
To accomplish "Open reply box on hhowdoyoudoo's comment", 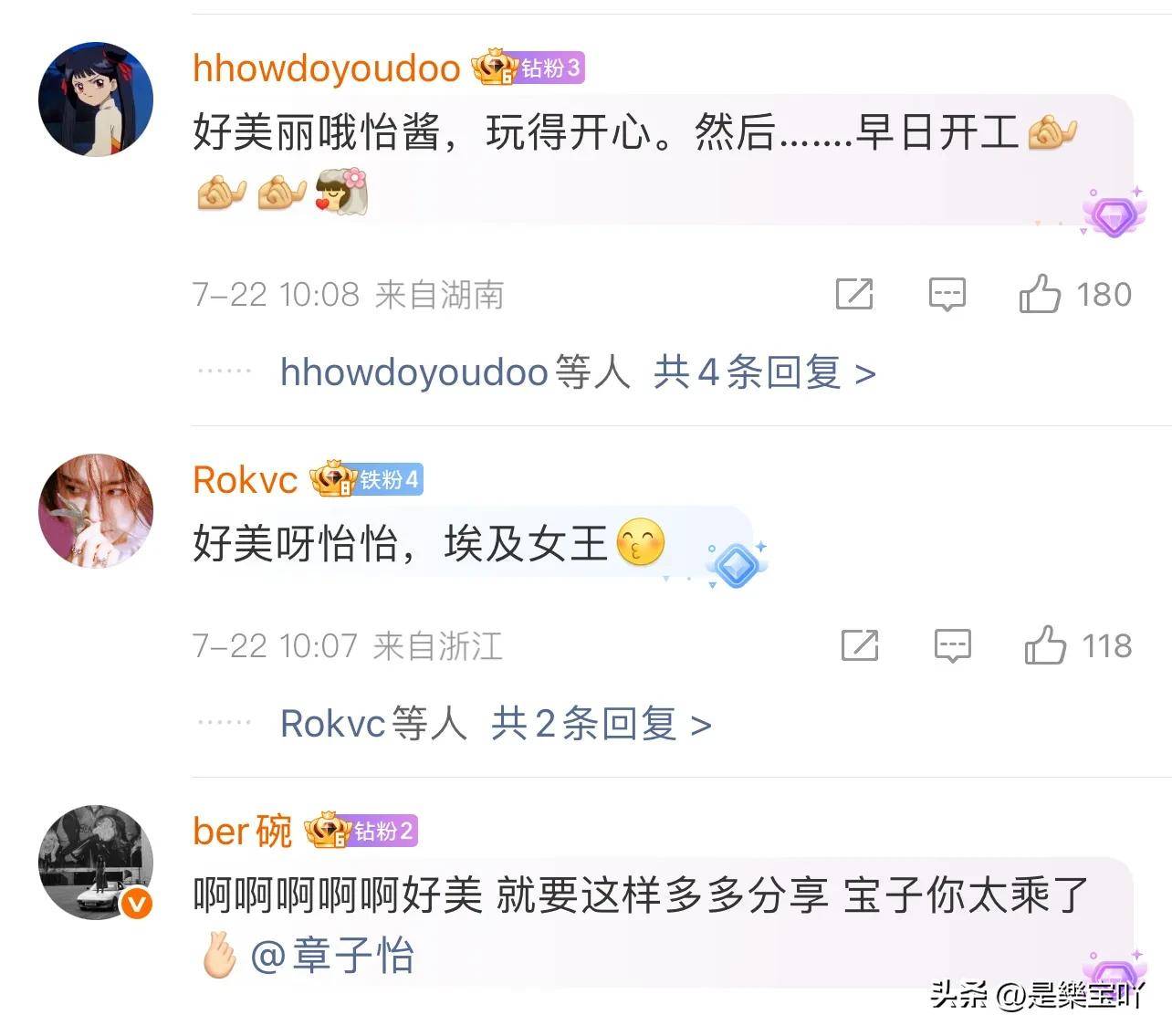I will tap(947, 294).
